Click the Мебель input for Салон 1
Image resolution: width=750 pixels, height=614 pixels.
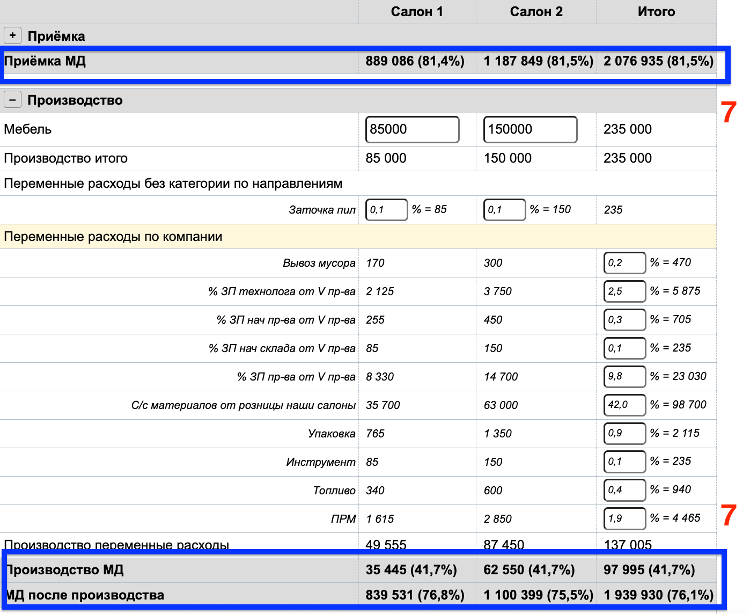click(412, 129)
